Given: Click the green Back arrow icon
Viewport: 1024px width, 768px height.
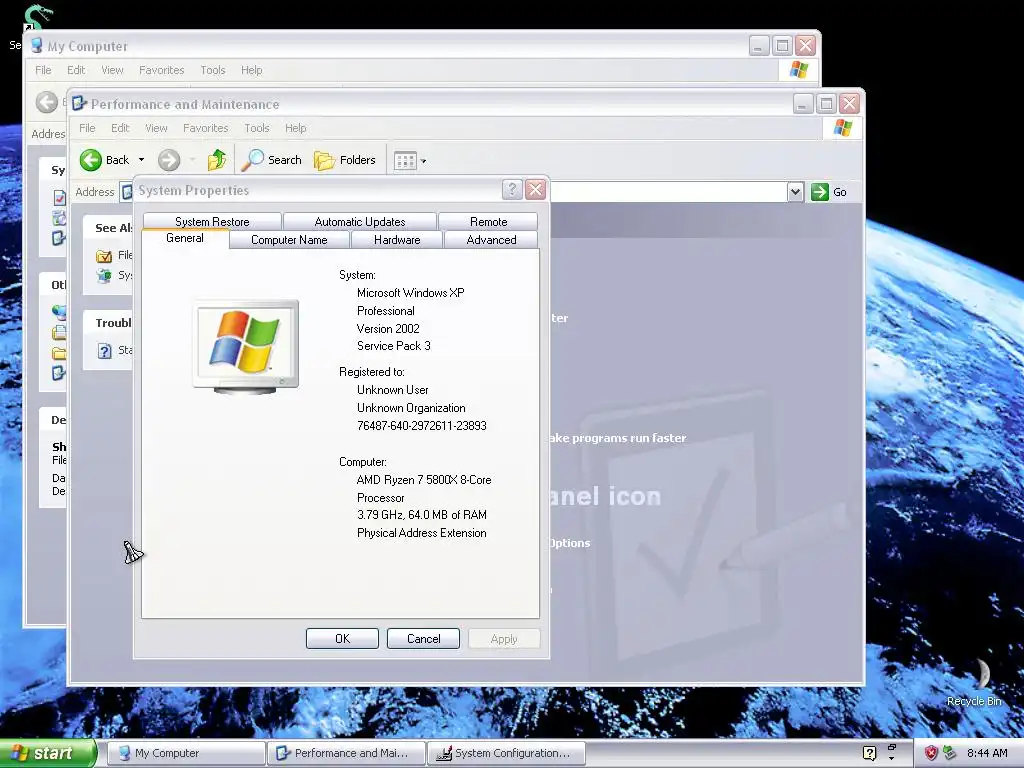Looking at the screenshot, I should click(91, 160).
